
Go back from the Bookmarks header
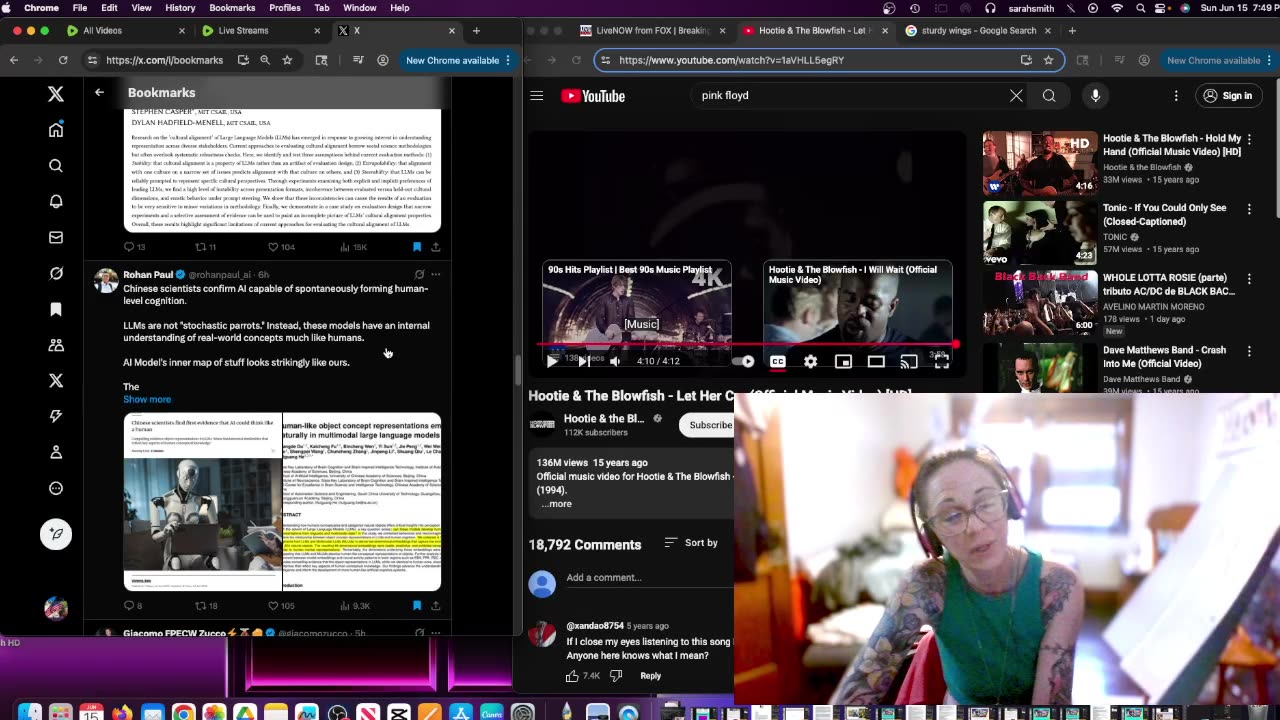[x=99, y=92]
